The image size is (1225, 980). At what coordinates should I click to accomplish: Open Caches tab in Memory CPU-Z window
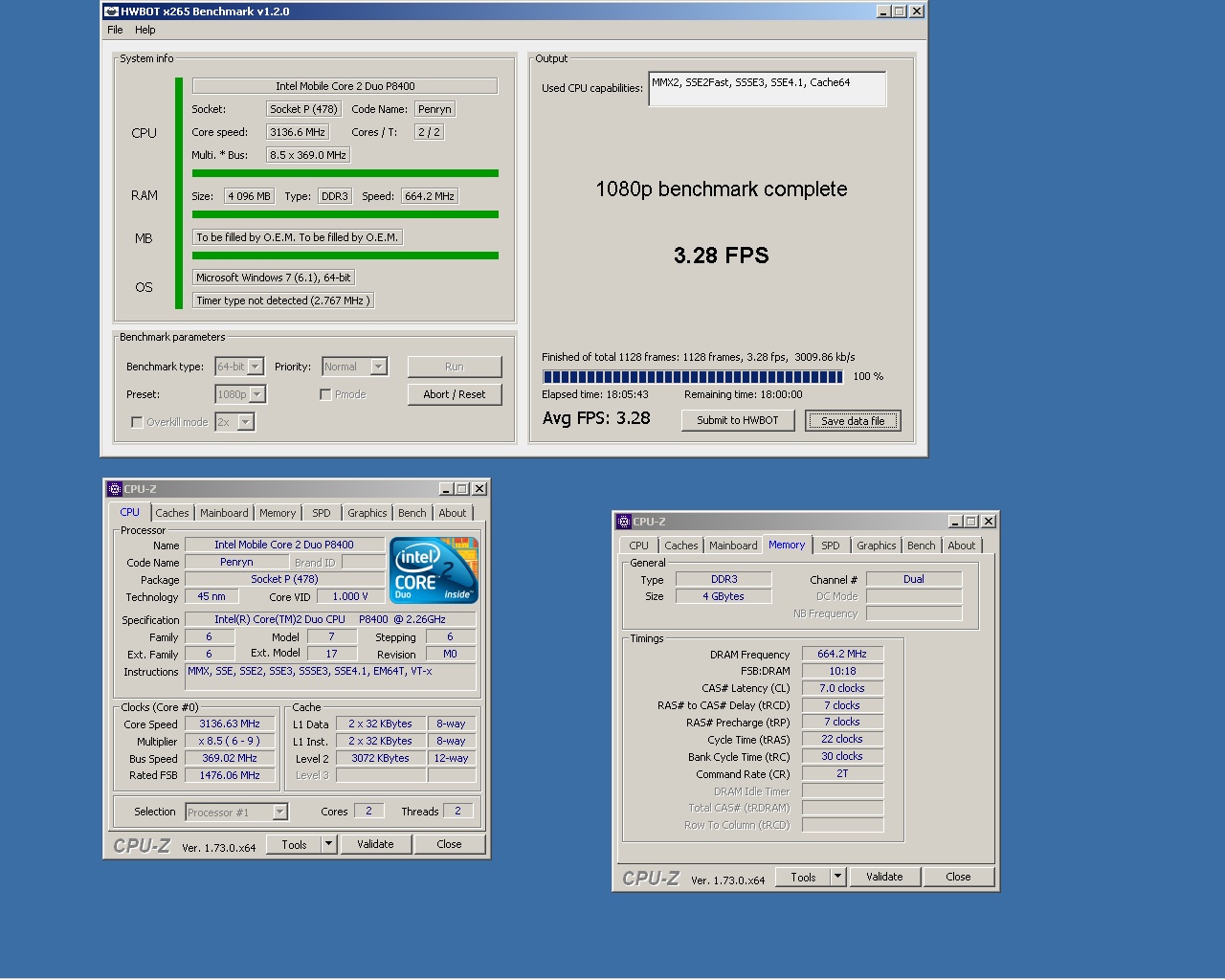[x=681, y=546]
